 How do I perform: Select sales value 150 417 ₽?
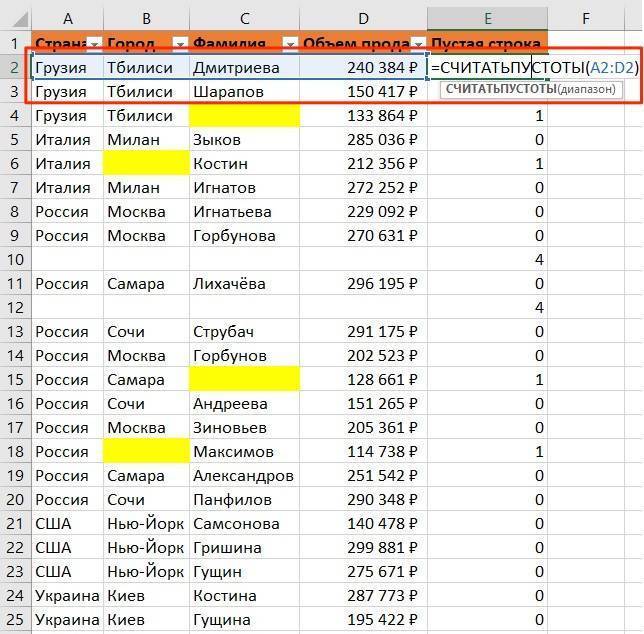click(363, 92)
